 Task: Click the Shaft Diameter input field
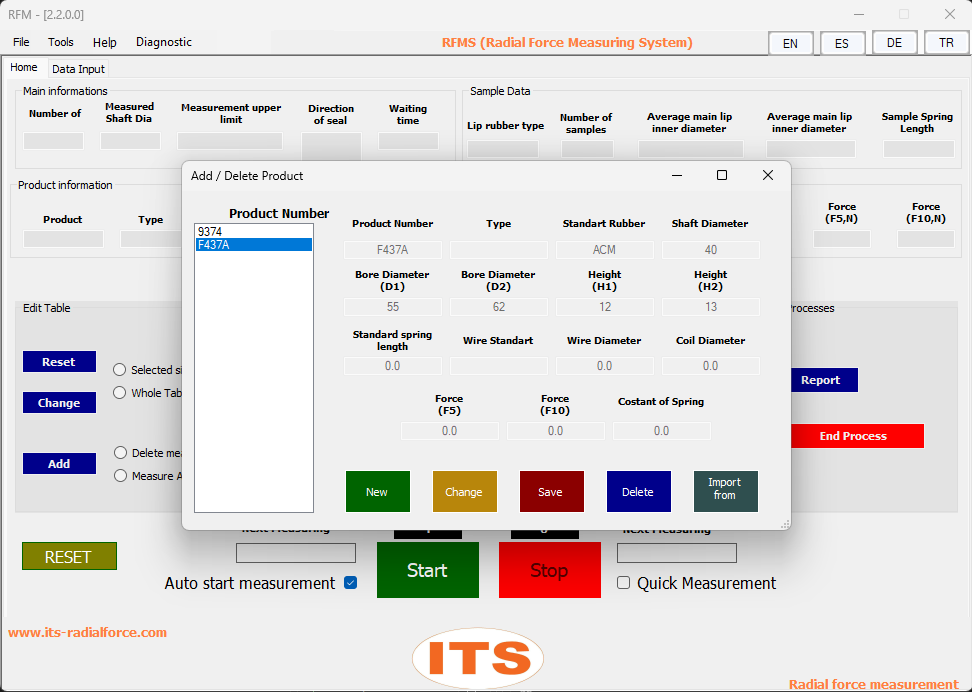(710, 250)
